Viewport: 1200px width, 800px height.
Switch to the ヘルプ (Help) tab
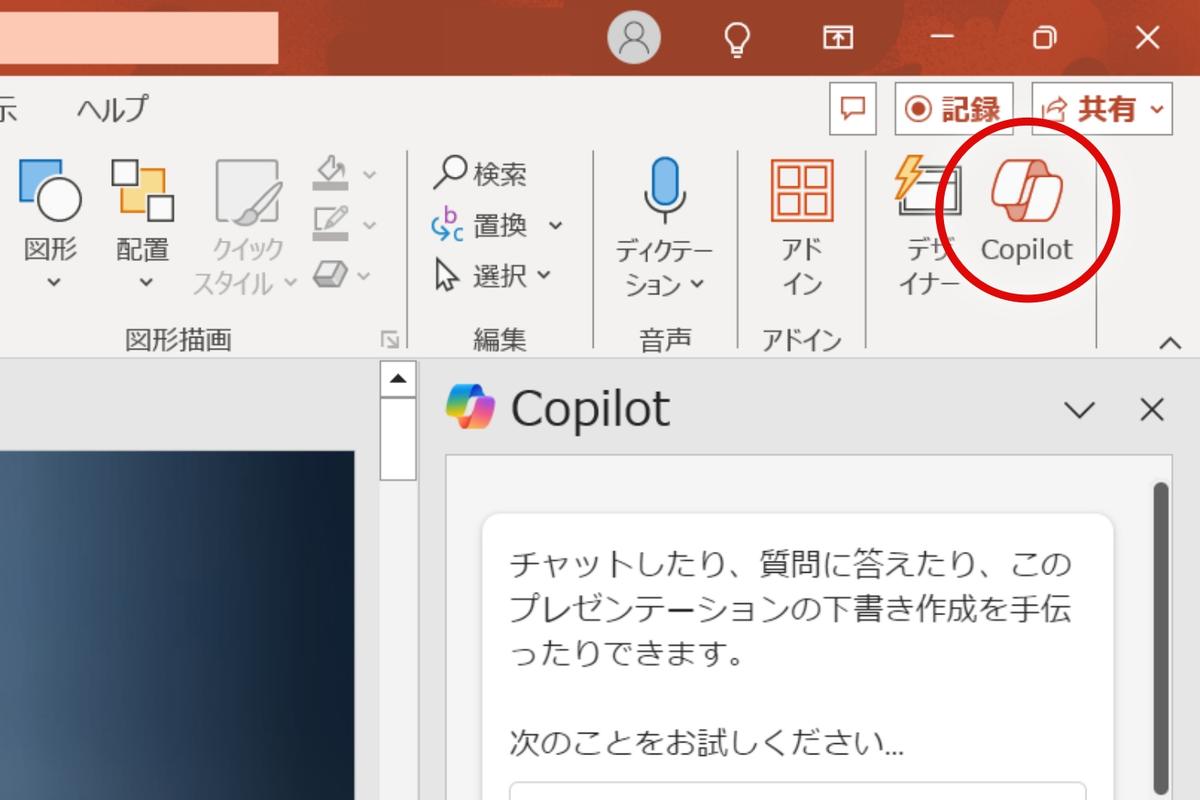(110, 107)
